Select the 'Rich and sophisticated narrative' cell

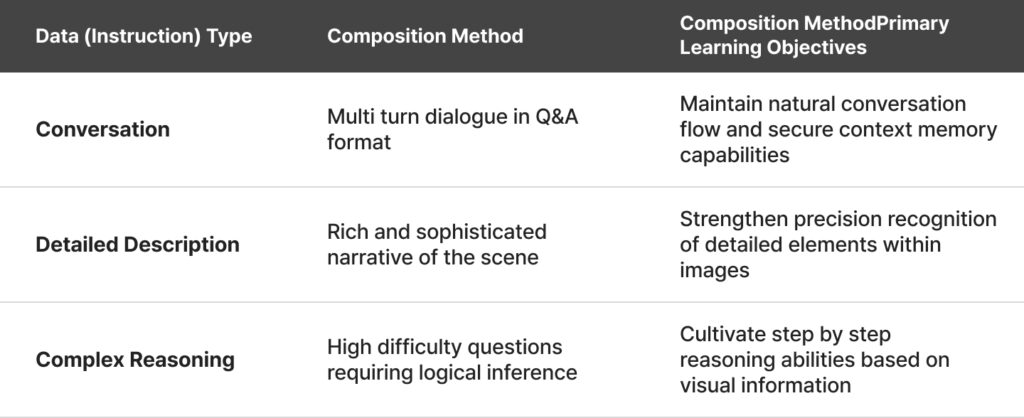click(x=437, y=244)
